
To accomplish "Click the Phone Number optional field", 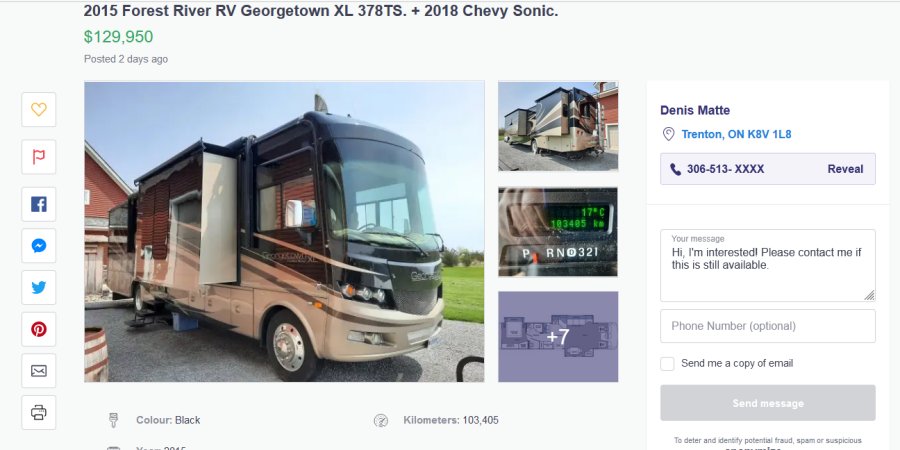I will pos(767,326).
